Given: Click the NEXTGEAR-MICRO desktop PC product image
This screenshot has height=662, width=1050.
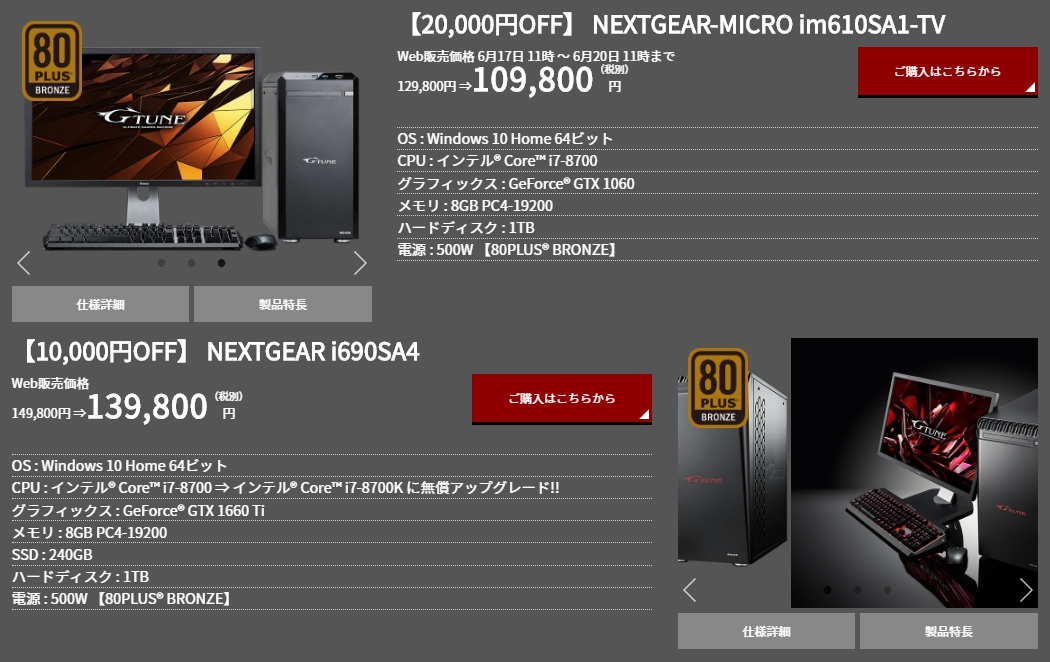Looking at the screenshot, I should click(x=194, y=151).
